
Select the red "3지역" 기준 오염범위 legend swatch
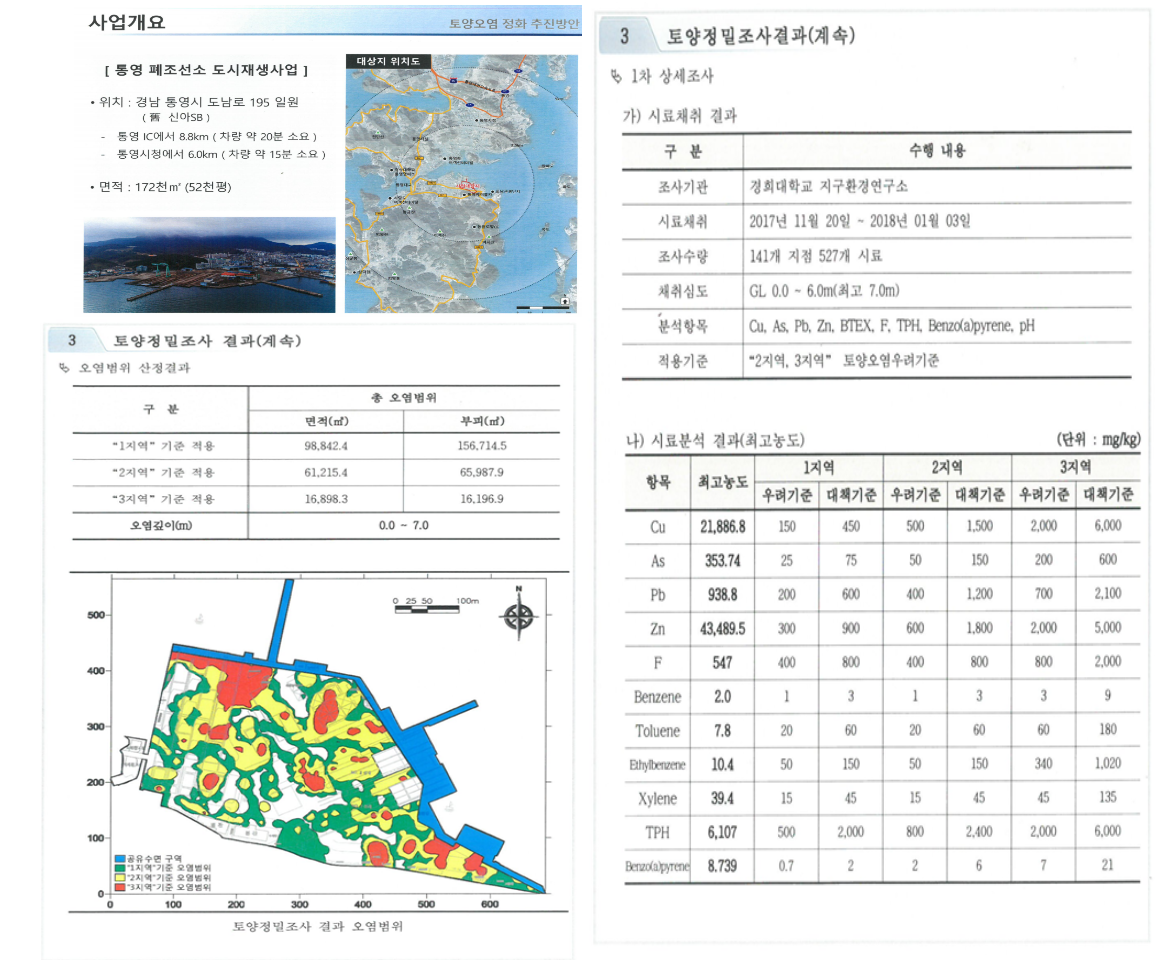click(x=120, y=887)
